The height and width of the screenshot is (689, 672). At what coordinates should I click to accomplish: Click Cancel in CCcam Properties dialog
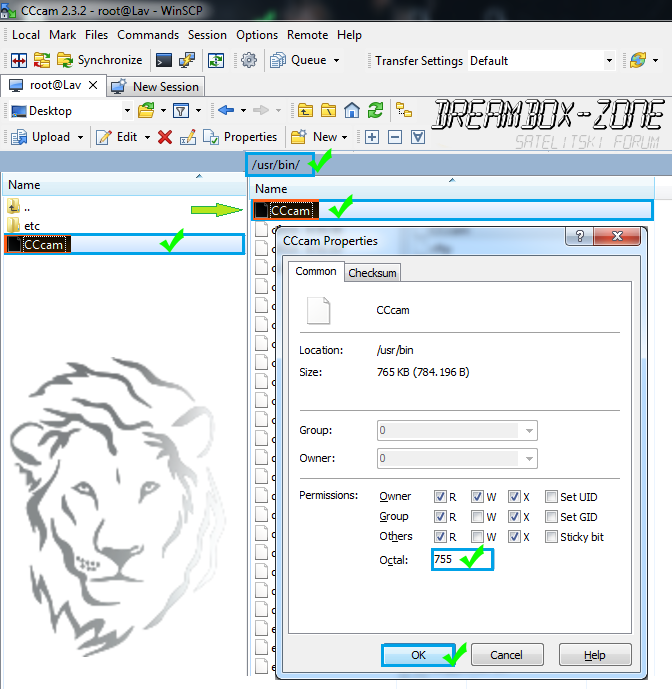pyautogui.click(x=507, y=655)
